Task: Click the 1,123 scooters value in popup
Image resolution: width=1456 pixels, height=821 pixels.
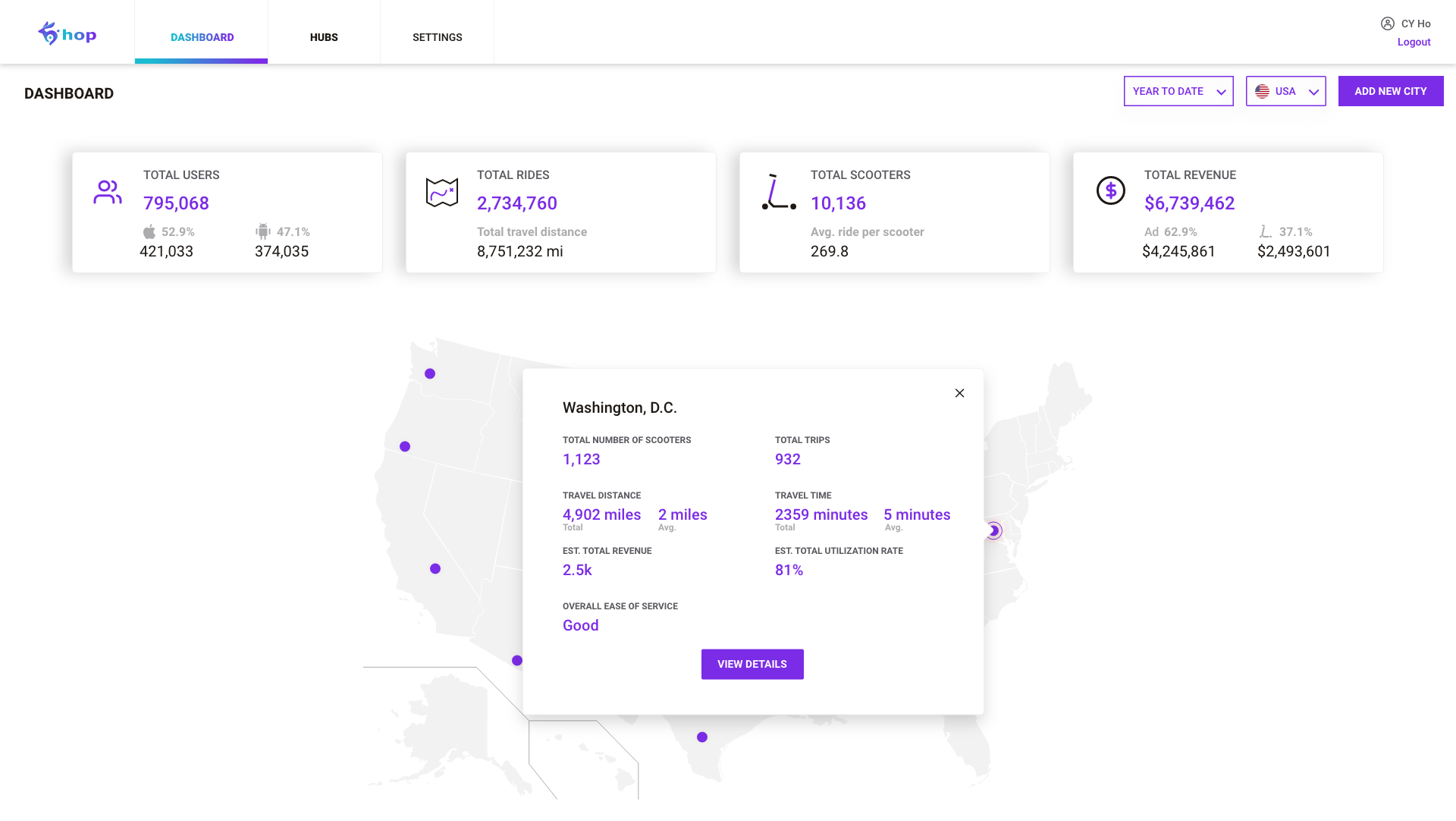Action: point(581,459)
